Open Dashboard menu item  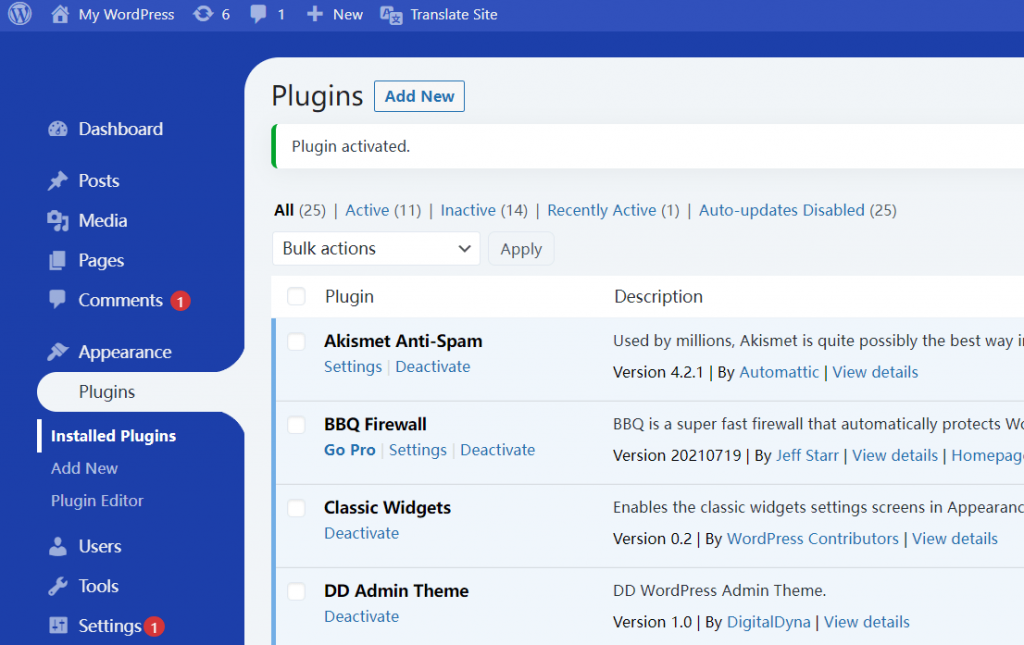(x=121, y=129)
